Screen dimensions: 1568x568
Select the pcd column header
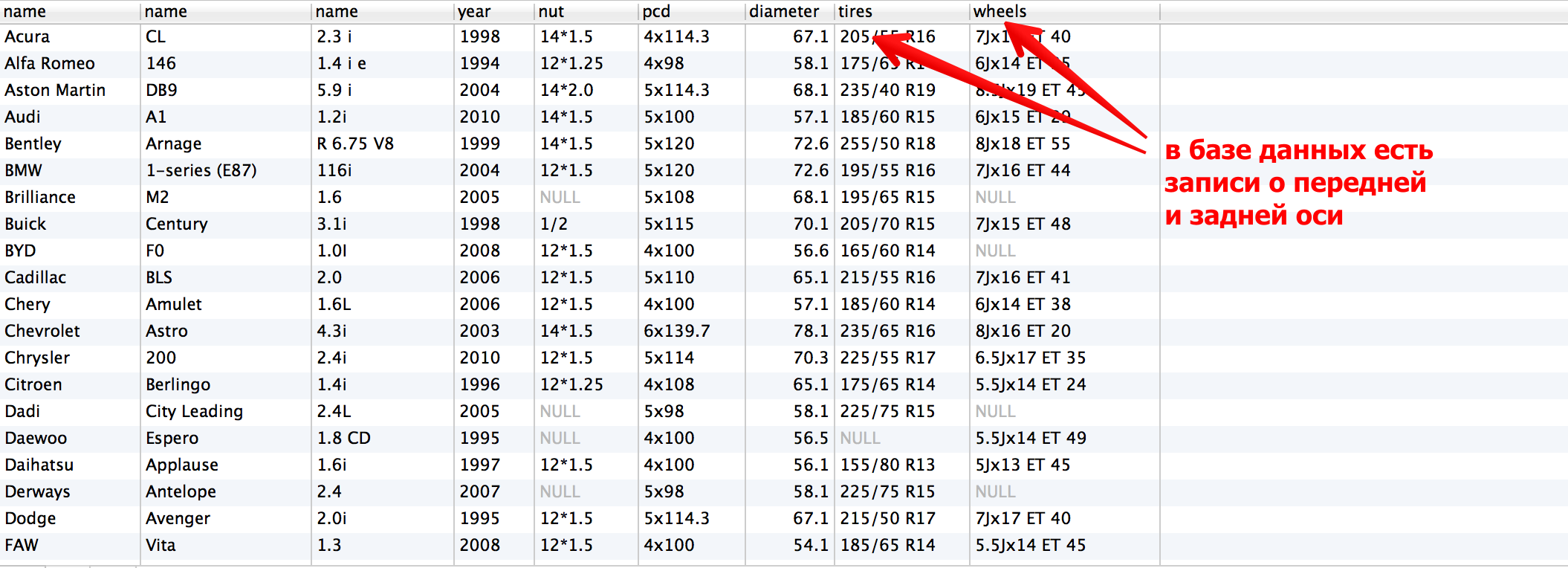tap(691, 11)
